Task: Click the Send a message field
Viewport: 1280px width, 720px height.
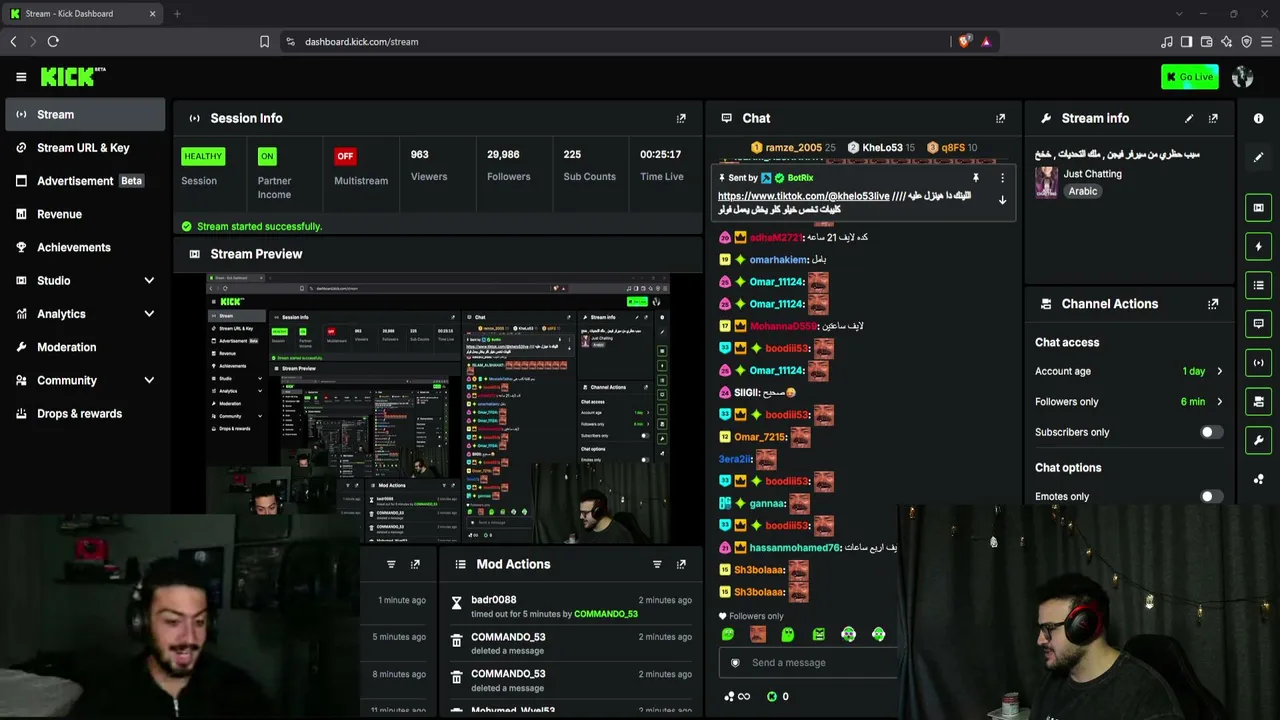Action: [808, 663]
